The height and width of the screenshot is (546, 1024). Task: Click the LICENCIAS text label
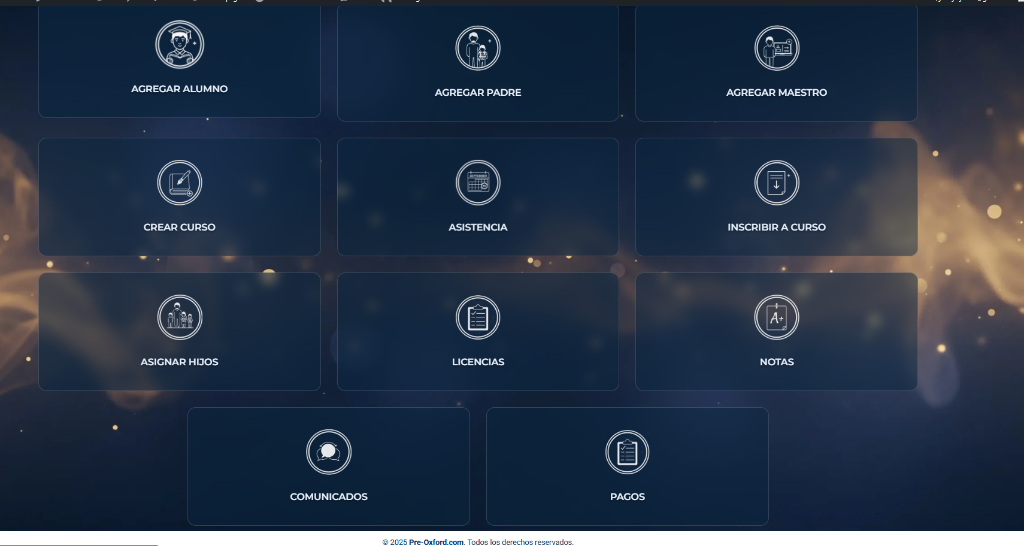478,362
